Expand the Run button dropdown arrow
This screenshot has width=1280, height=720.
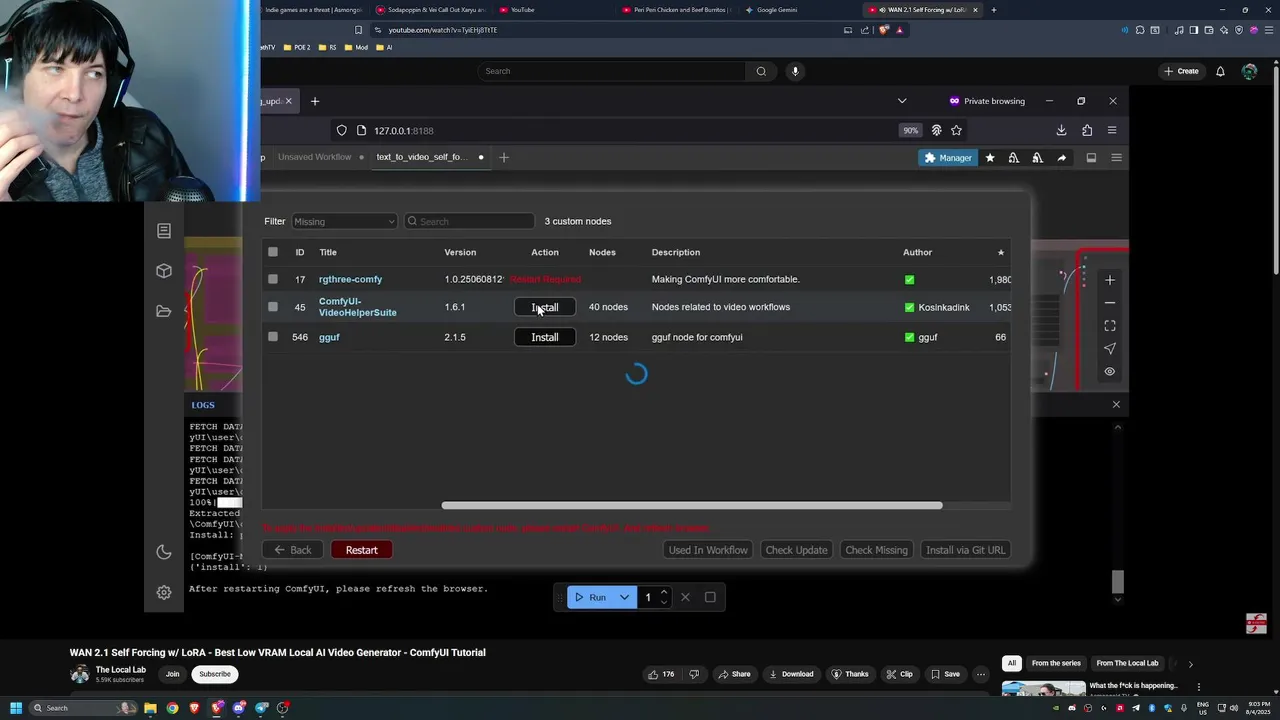[624, 597]
